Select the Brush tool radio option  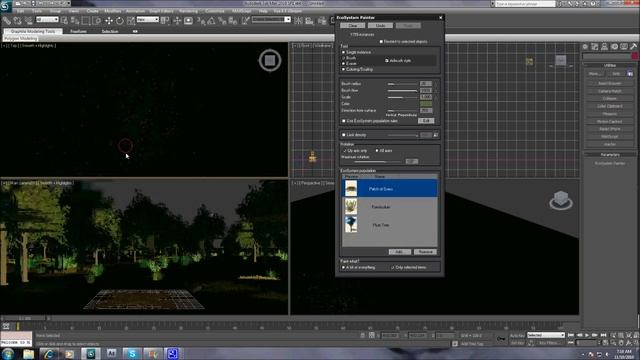[x=343, y=58]
